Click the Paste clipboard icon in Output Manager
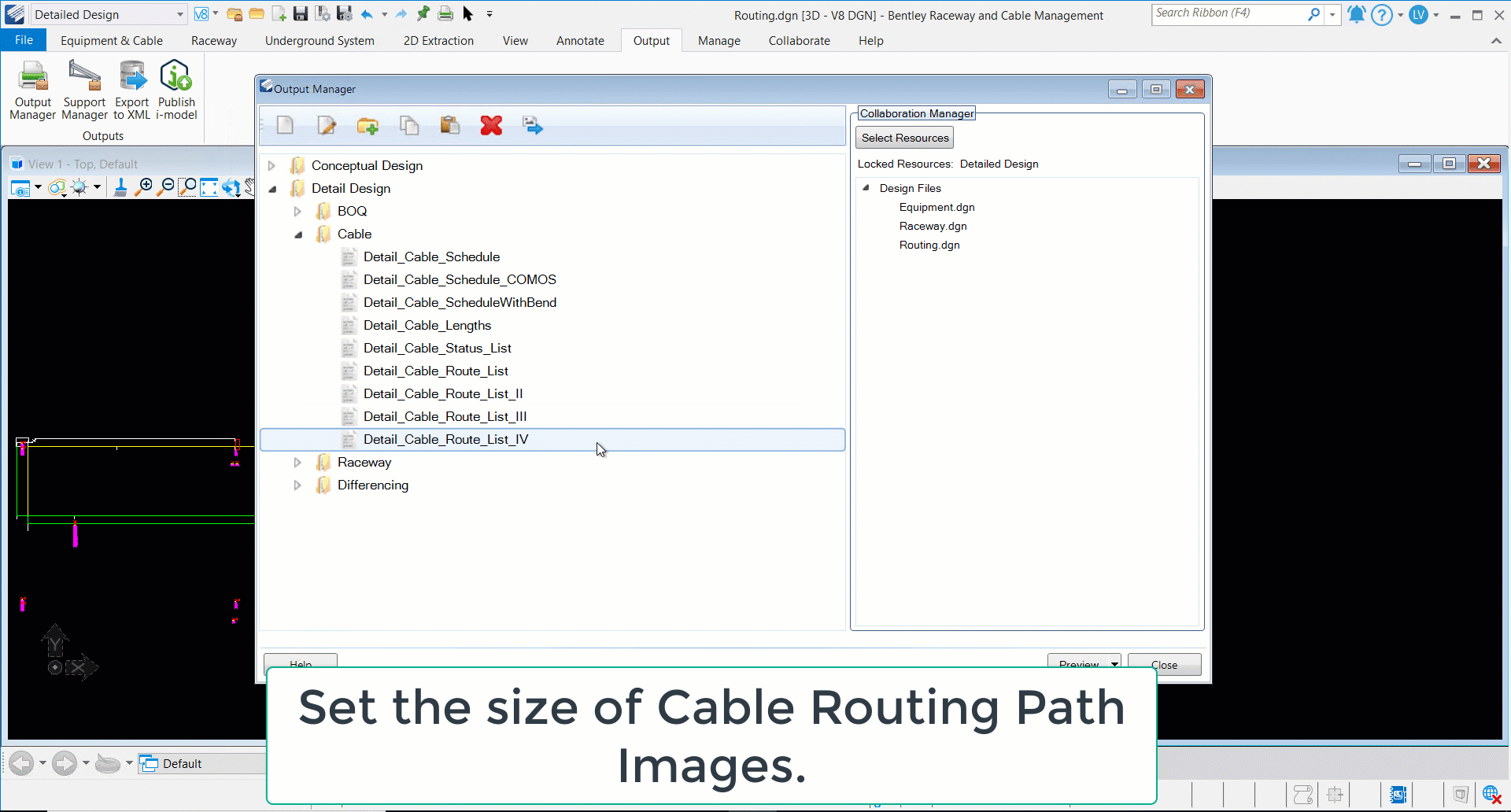This screenshot has width=1511, height=812. (x=450, y=125)
